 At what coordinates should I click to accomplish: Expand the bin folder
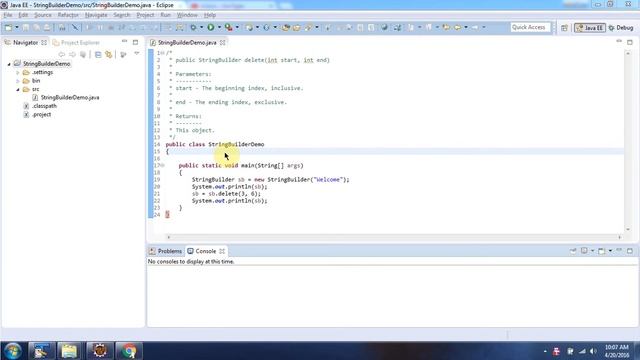(18, 81)
